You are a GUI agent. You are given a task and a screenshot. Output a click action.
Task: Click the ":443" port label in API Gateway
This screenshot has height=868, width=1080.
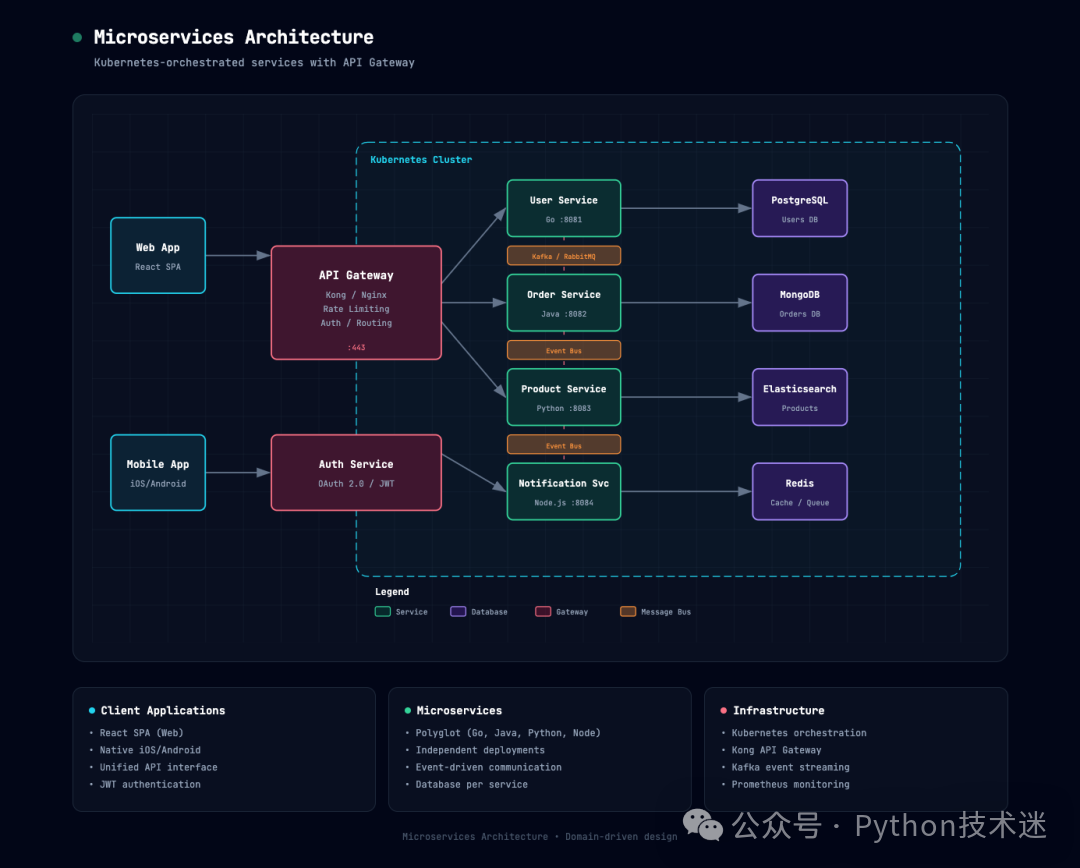[x=356, y=348]
